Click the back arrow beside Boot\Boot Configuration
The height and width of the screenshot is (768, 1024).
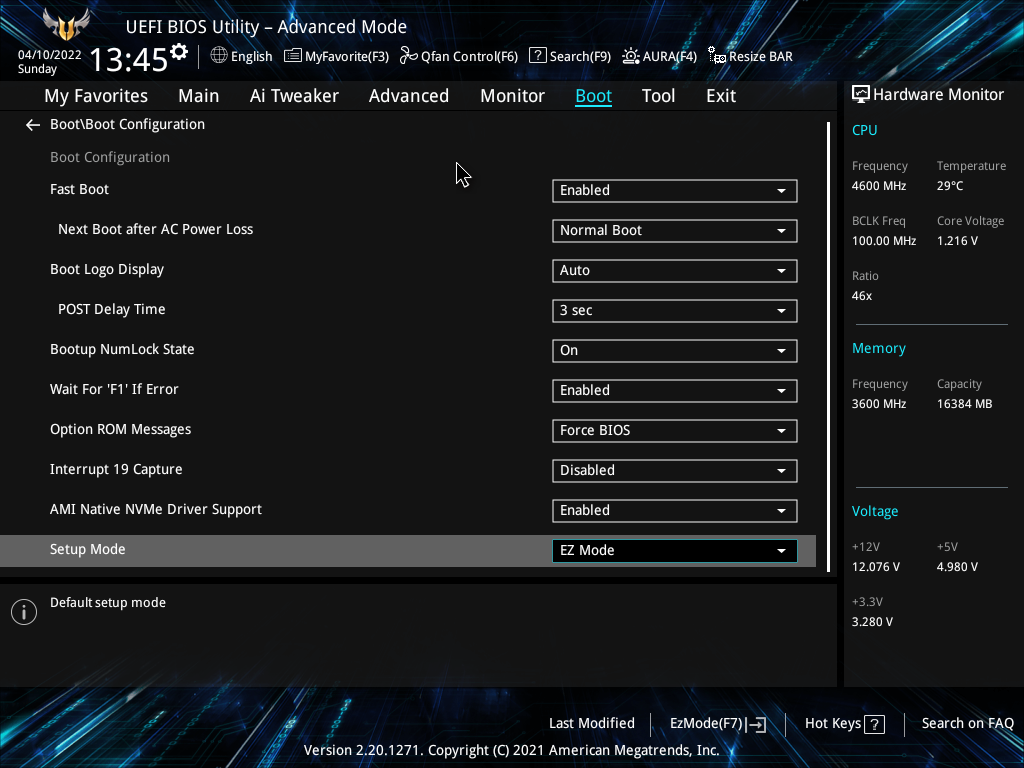33,125
